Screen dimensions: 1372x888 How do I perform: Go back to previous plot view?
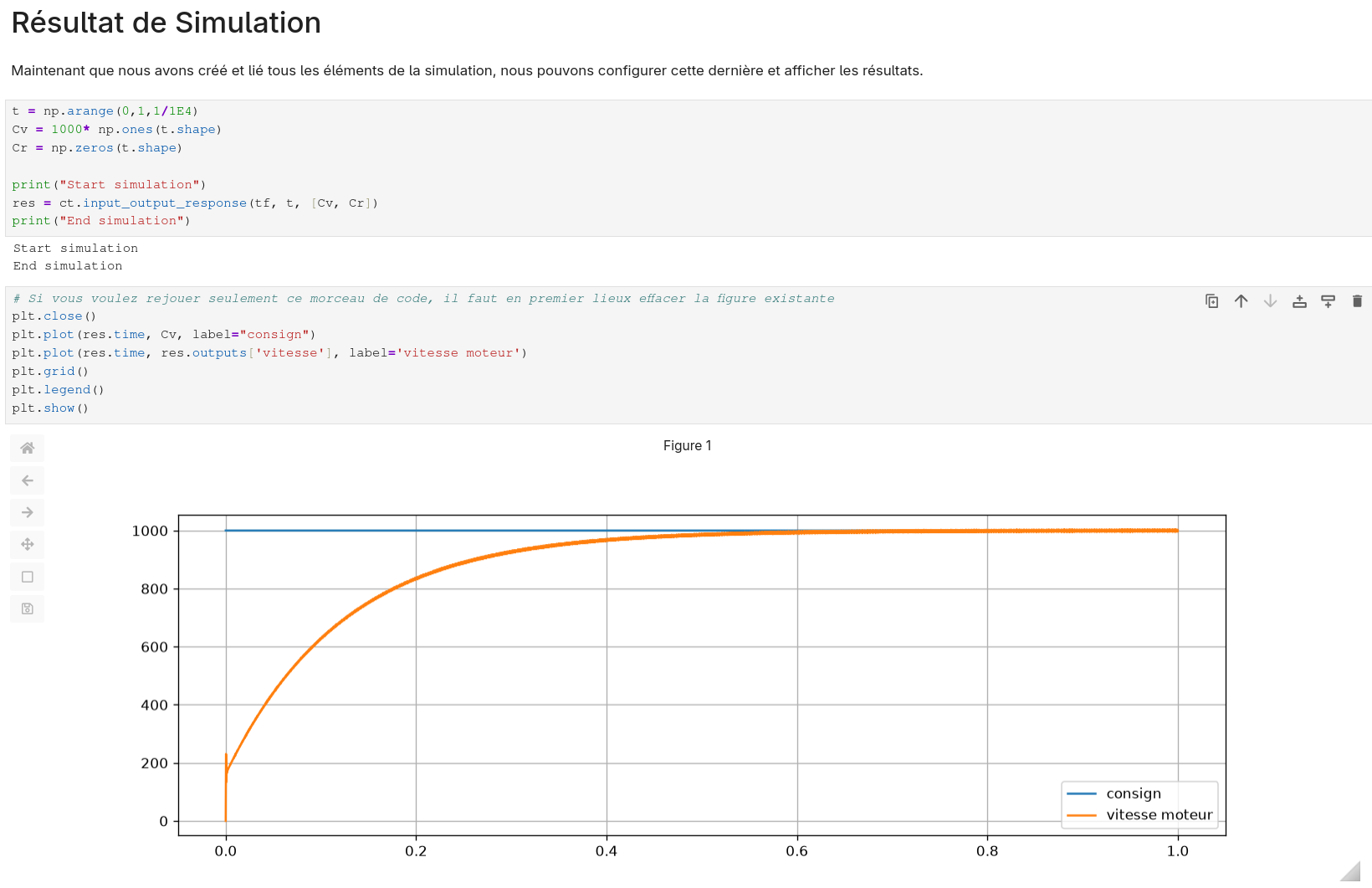point(28,480)
